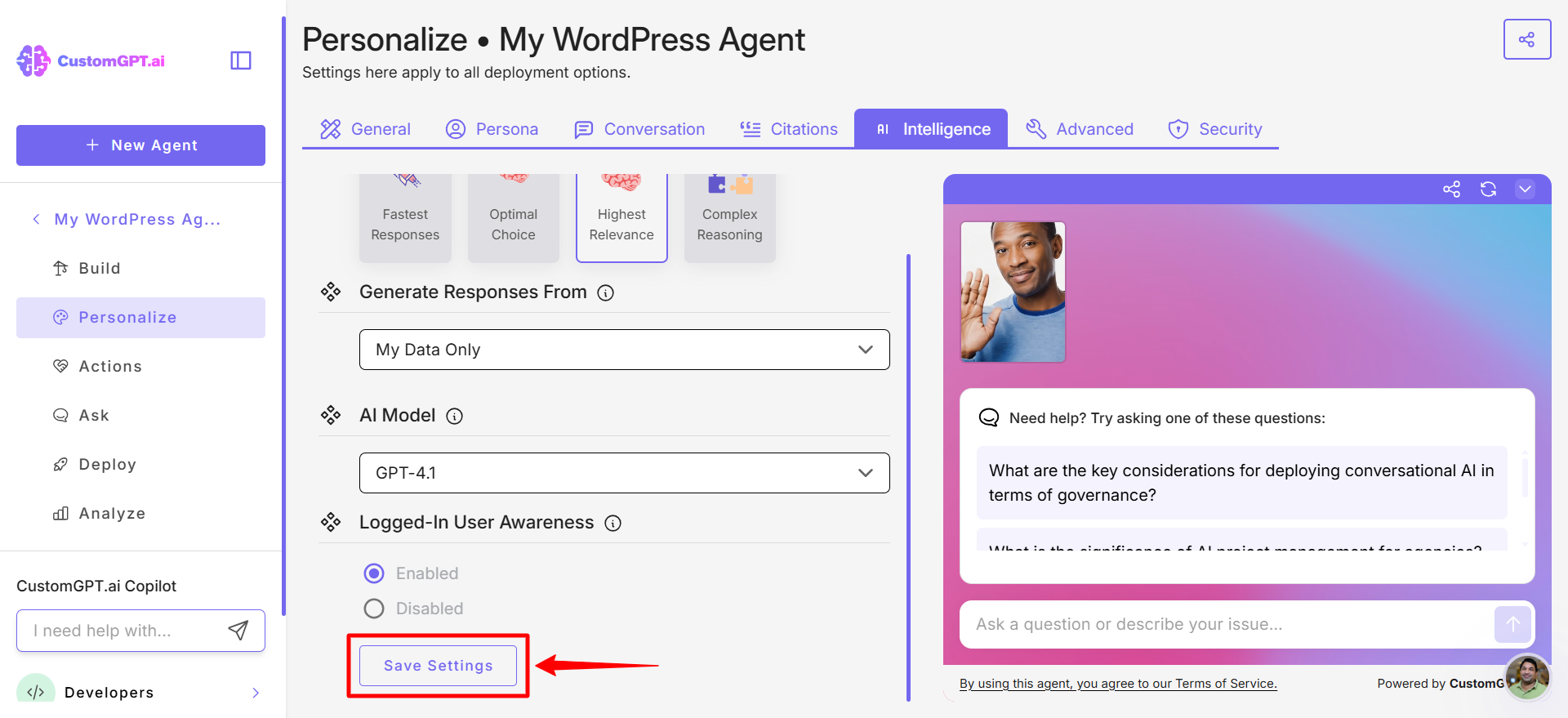Open Personalize in sidebar

click(x=140, y=317)
